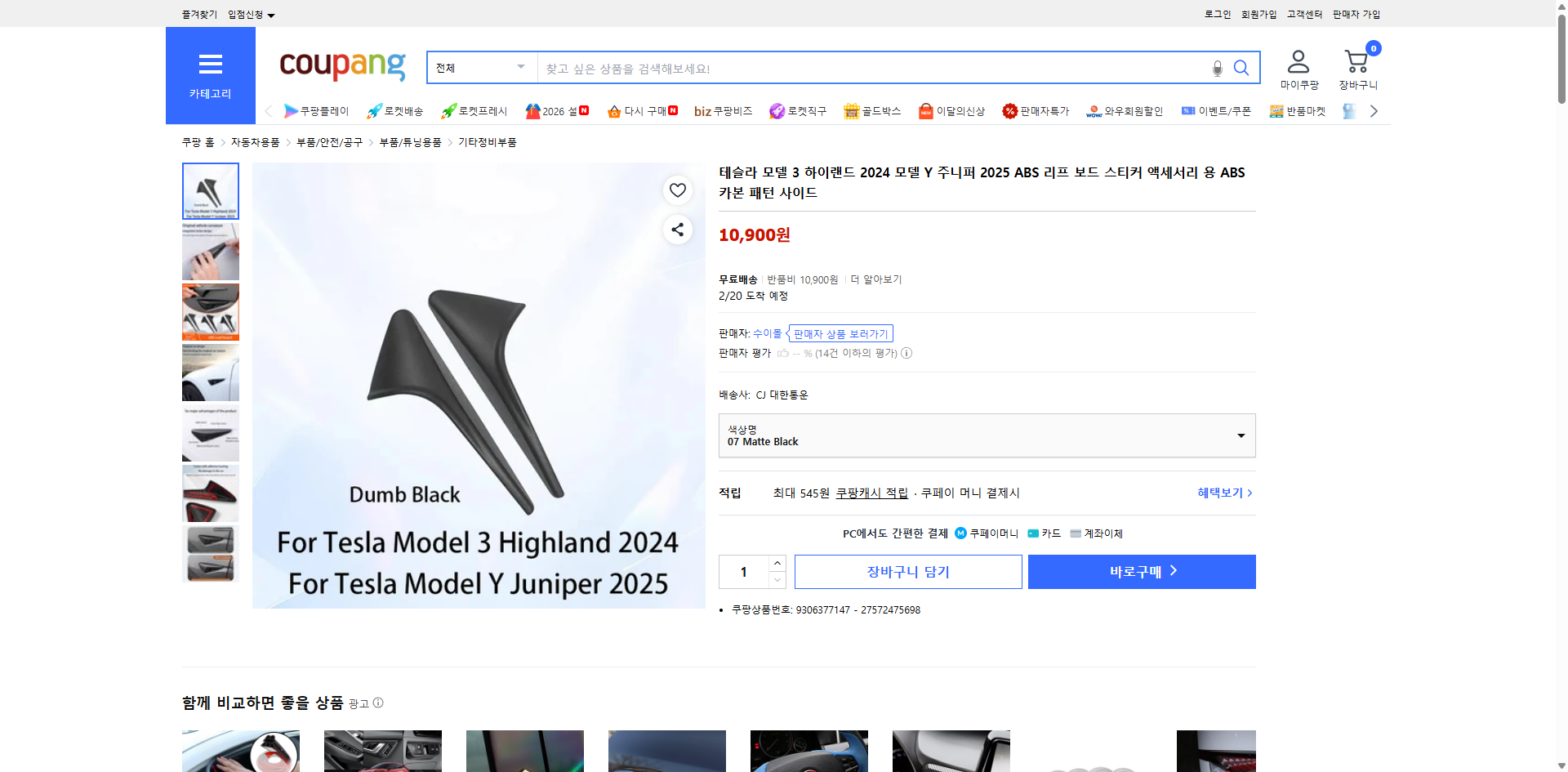Expand the 입점신청 dropdown arrow
Viewport: 1568px width, 772px height.
[273, 14]
